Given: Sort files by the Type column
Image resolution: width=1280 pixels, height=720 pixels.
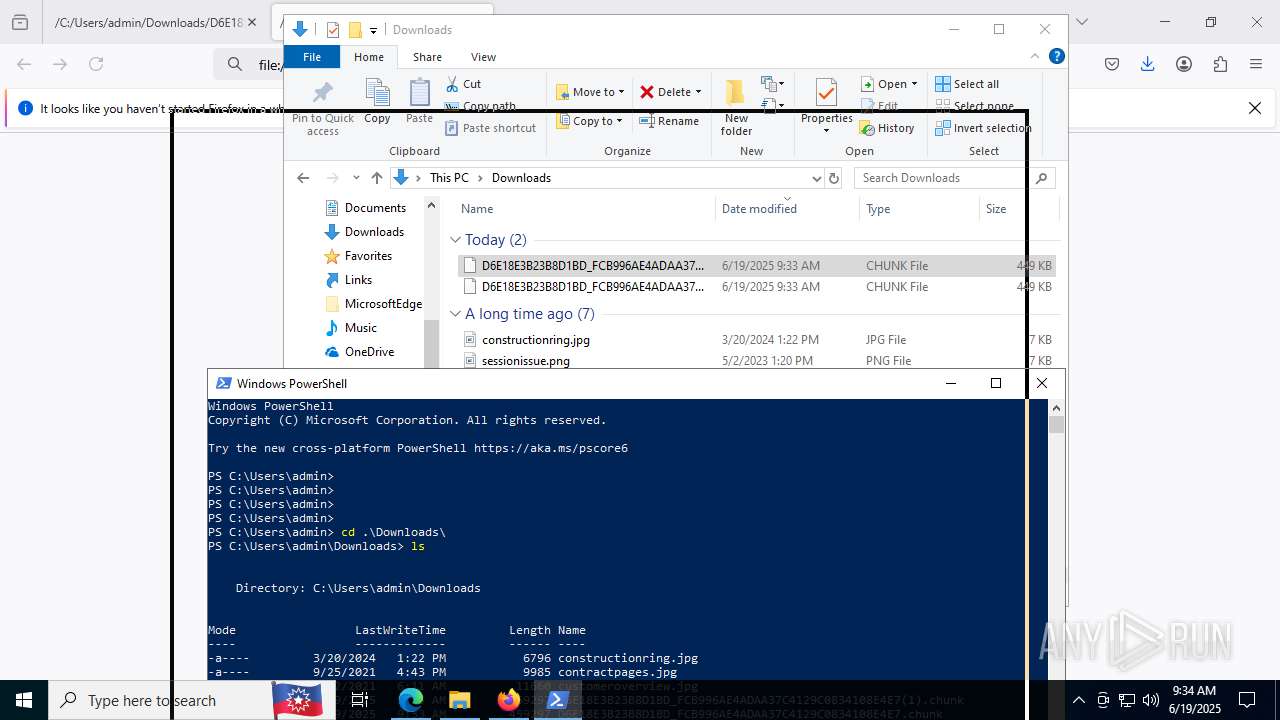Looking at the screenshot, I should pyautogui.click(x=919, y=209).
